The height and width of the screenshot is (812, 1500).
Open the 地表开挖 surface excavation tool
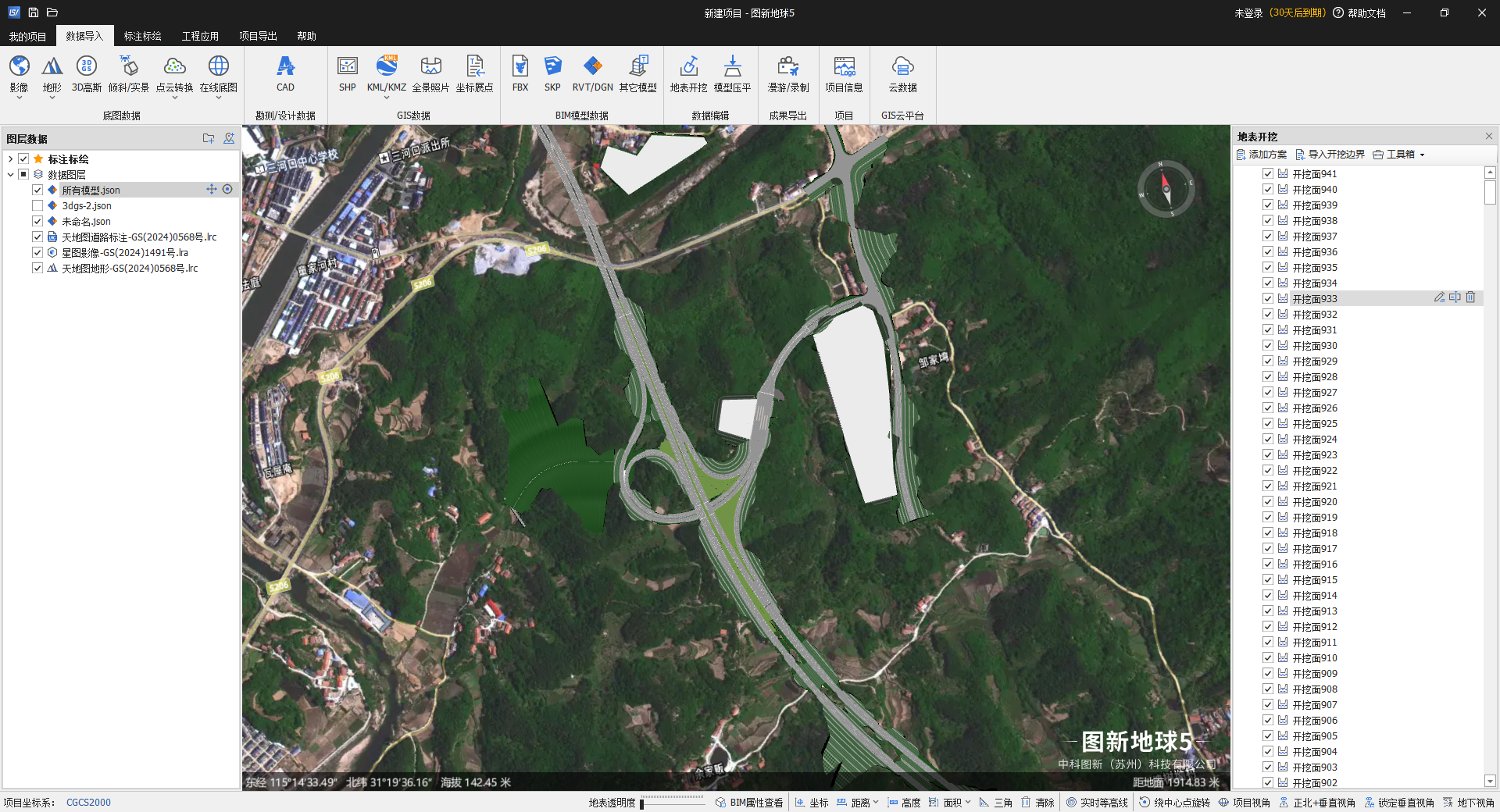[688, 74]
